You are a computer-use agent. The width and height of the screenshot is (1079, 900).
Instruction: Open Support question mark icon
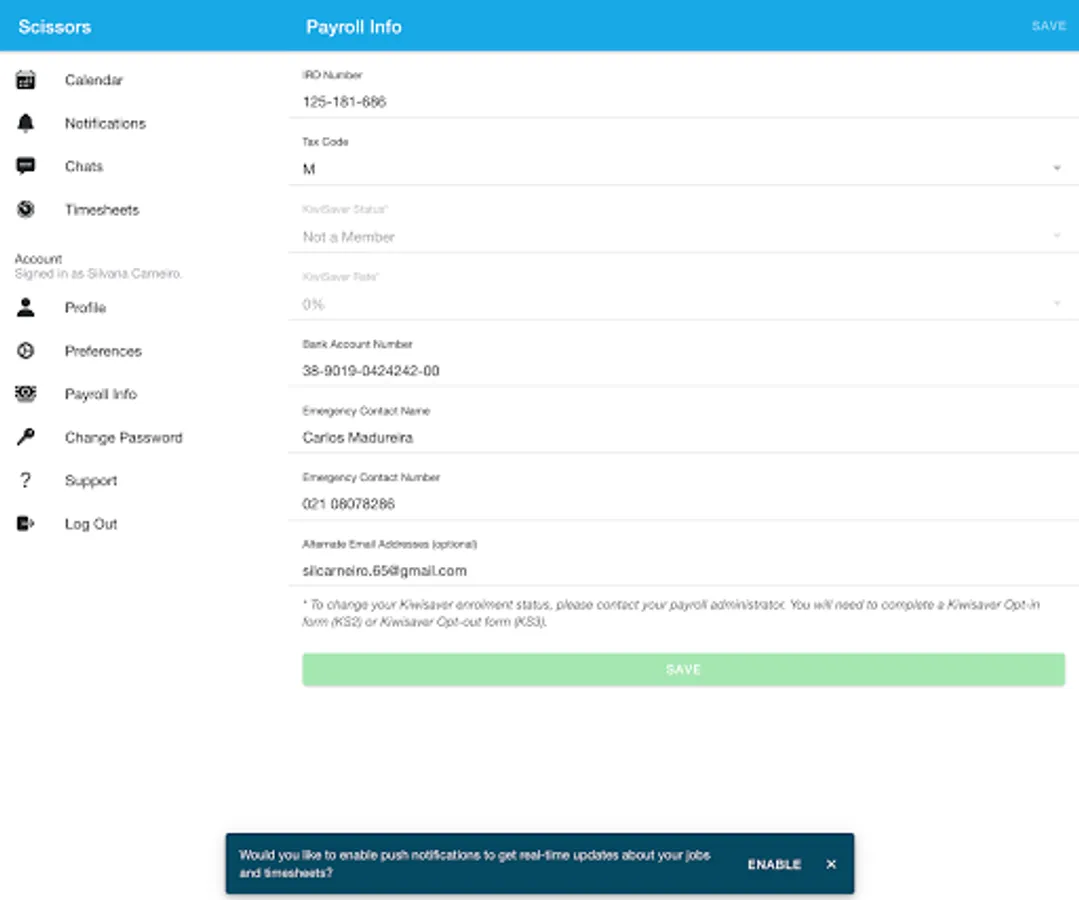click(25, 480)
